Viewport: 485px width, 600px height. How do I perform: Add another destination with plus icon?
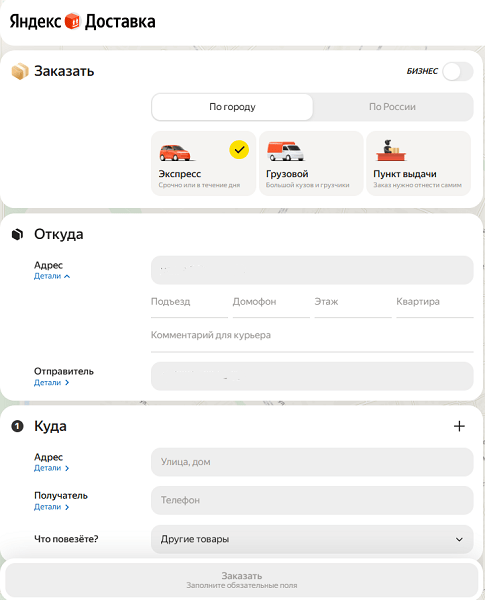click(x=459, y=426)
